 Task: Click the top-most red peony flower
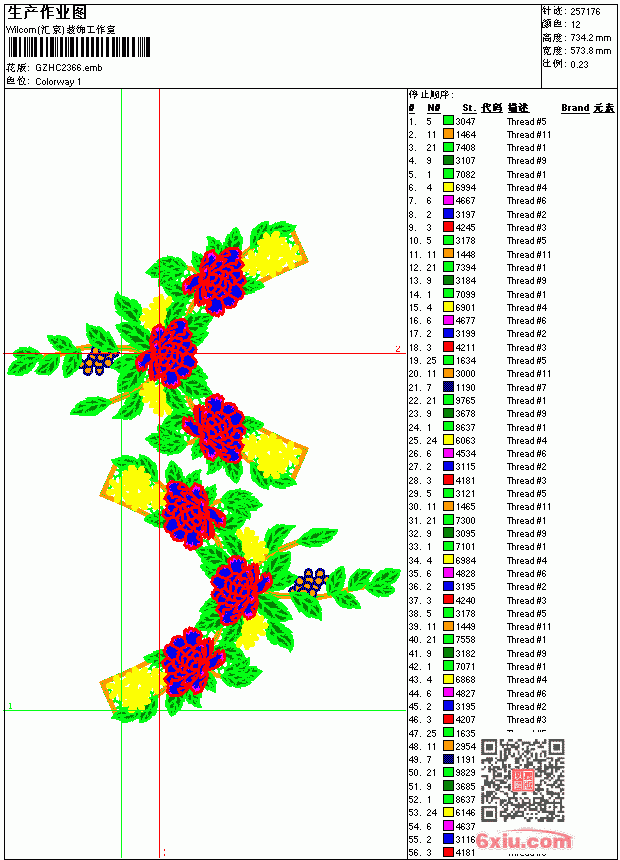[215, 280]
